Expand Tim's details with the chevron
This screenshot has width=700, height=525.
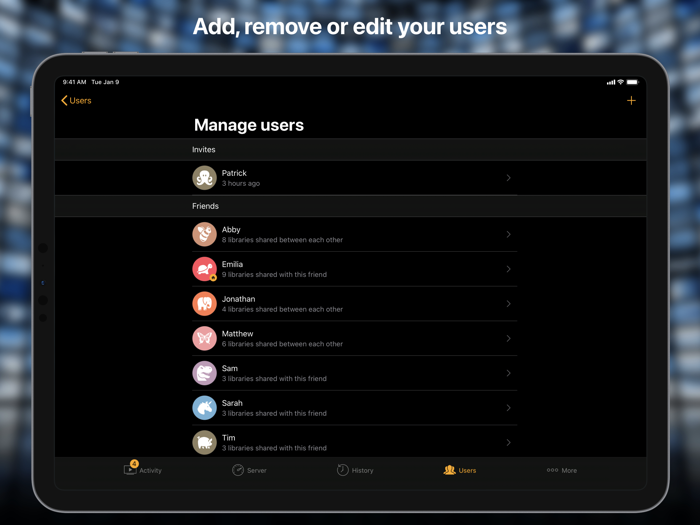[508, 442]
